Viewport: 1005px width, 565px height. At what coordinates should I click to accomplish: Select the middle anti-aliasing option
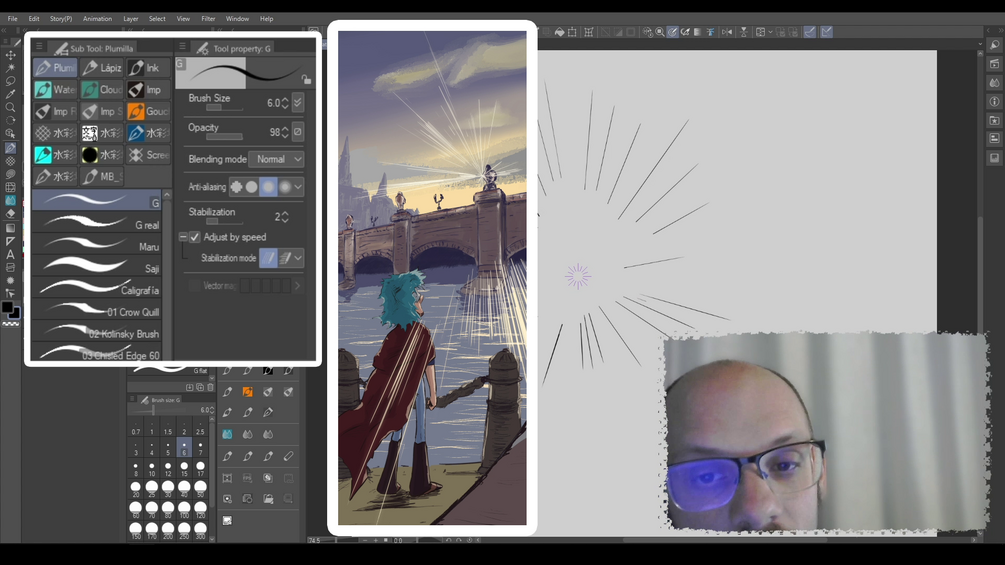[x=268, y=187]
